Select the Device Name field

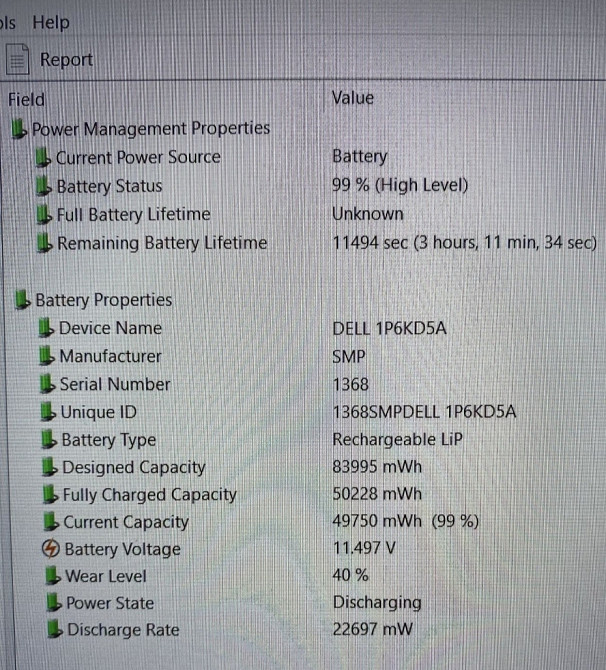pyautogui.click(x=111, y=328)
